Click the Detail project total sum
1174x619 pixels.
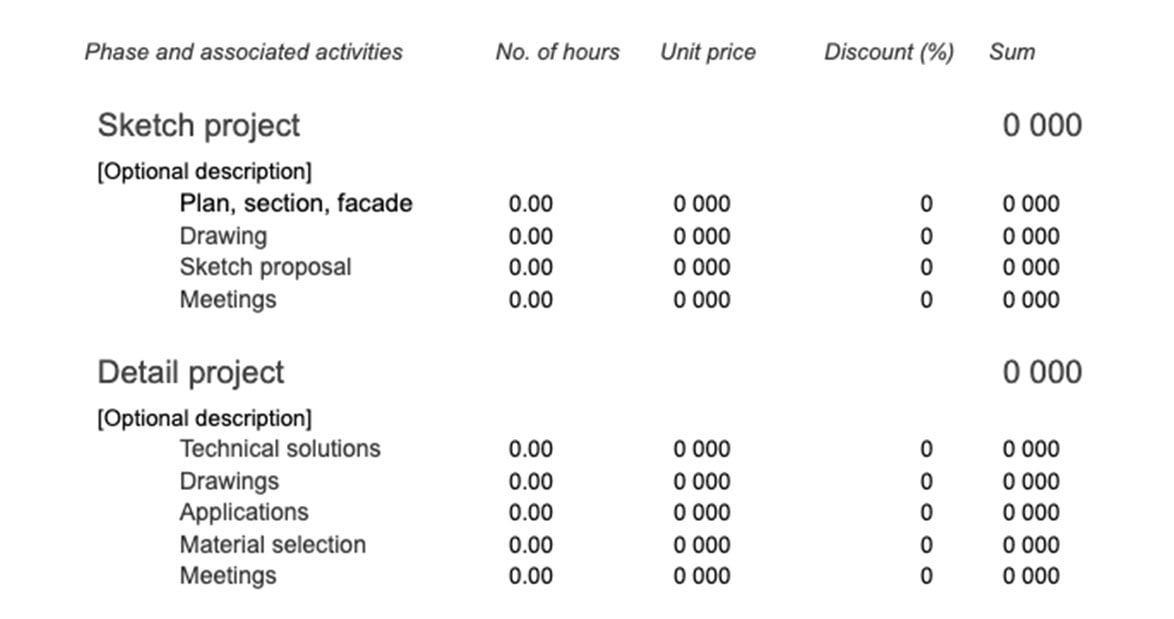pyautogui.click(x=1042, y=372)
